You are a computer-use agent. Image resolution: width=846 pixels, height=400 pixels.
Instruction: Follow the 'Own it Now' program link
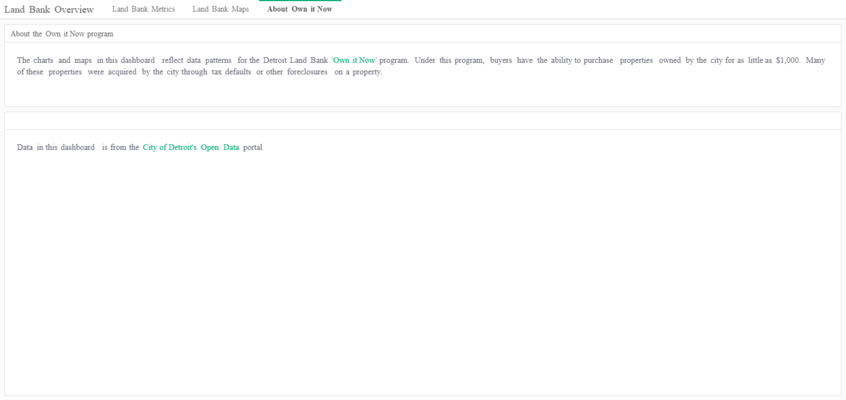tap(354, 60)
